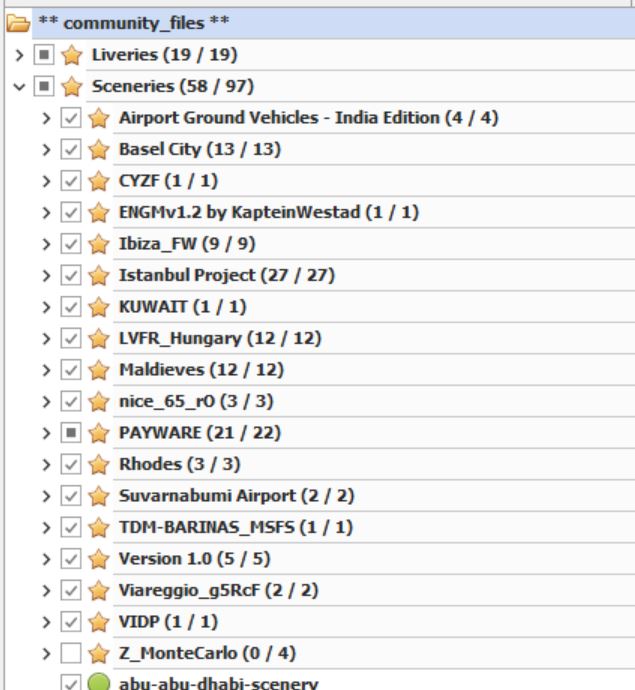
Task: Click the star icon beside CYZF
Action: (x=99, y=181)
